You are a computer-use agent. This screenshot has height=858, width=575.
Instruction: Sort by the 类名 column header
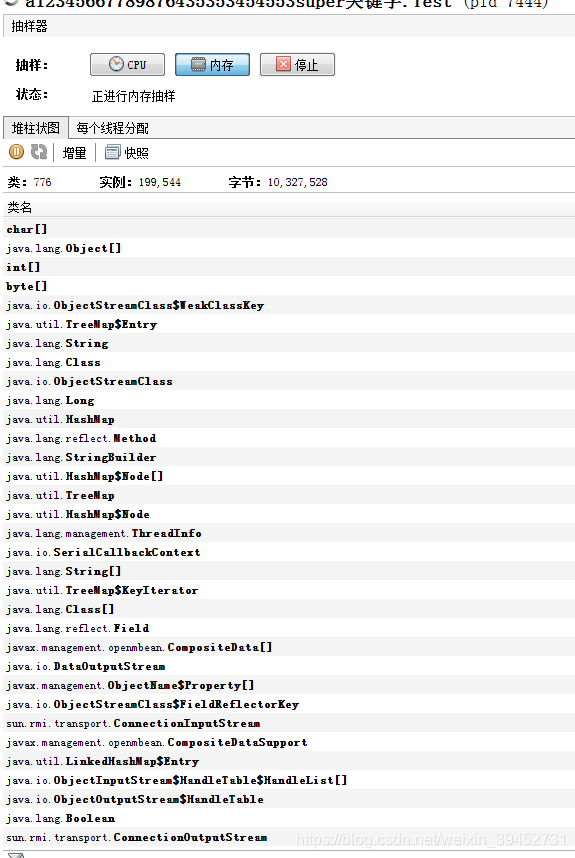[289, 207]
